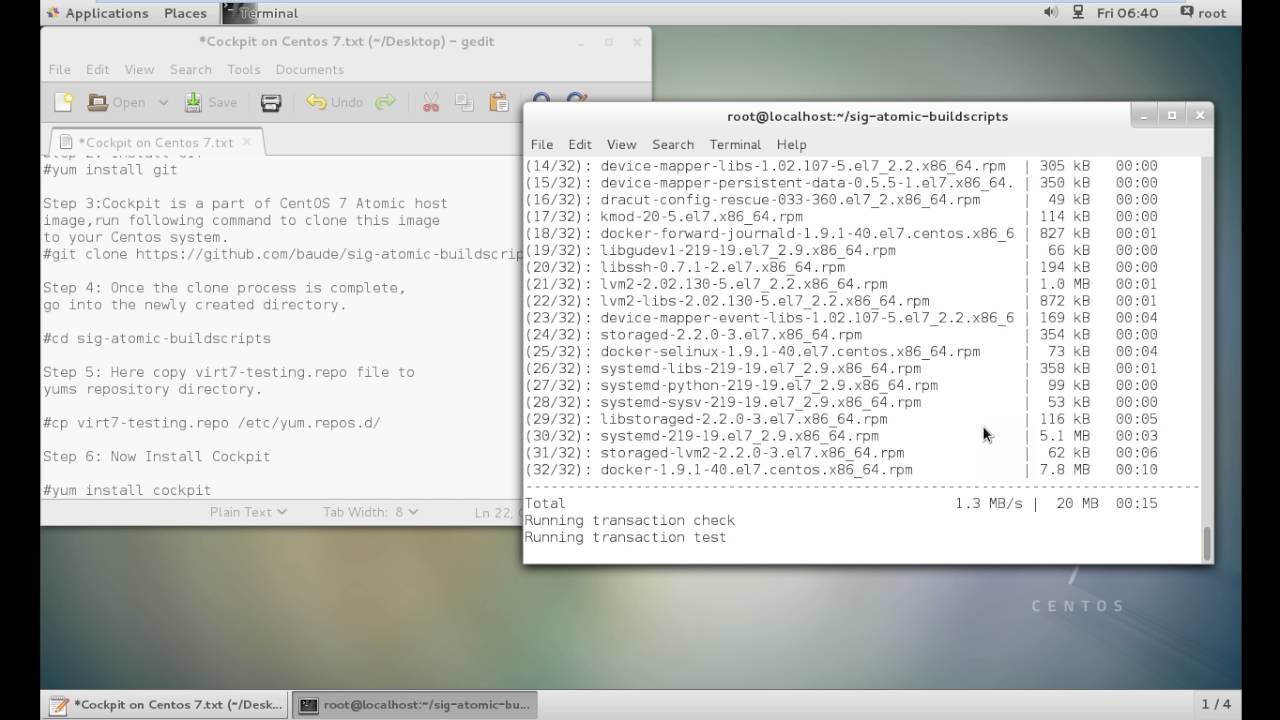
Task: Print the document via the printer icon
Action: pyautogui.click(x=271, y=102)
